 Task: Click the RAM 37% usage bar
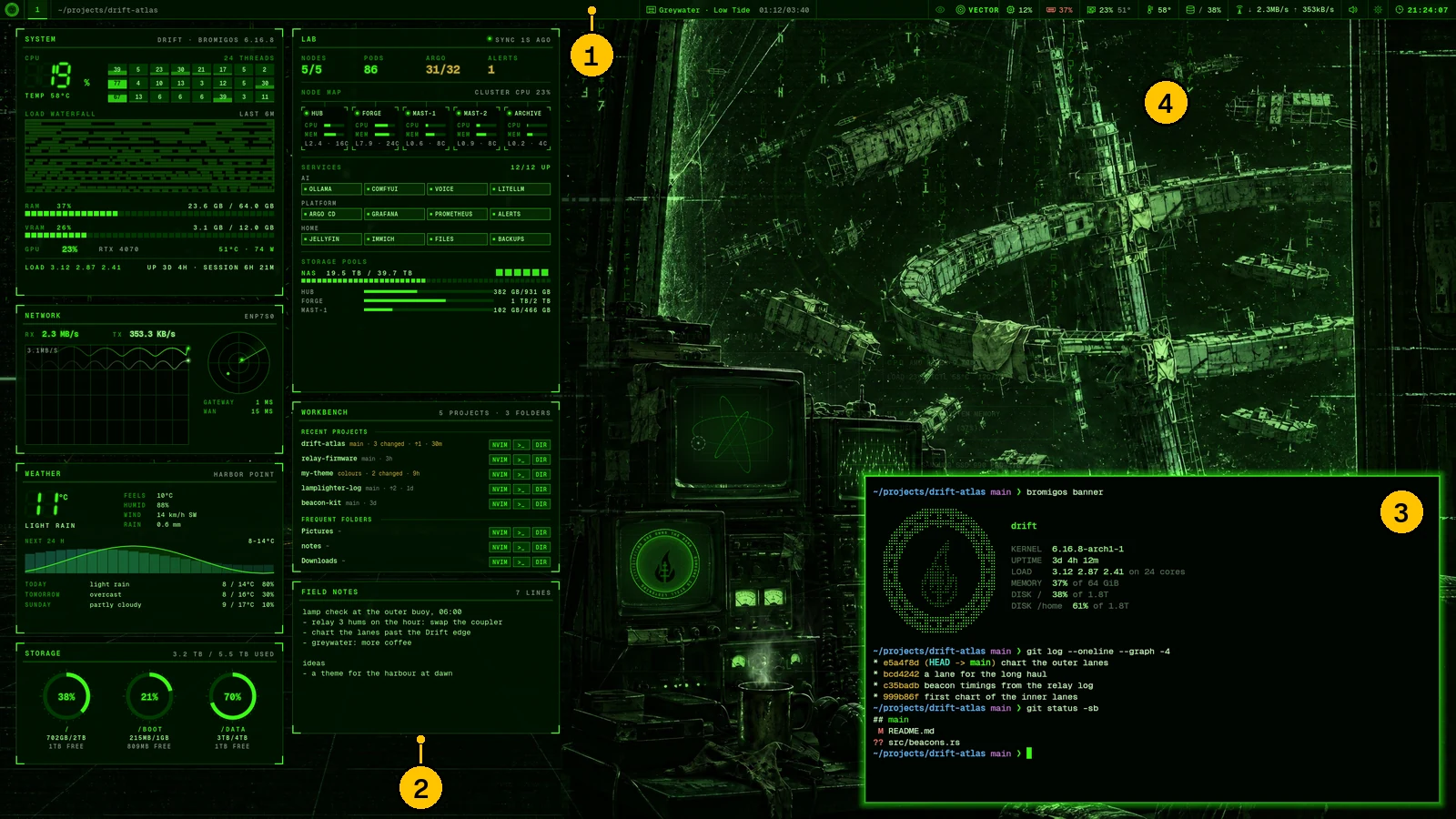(x=149, y=214)
